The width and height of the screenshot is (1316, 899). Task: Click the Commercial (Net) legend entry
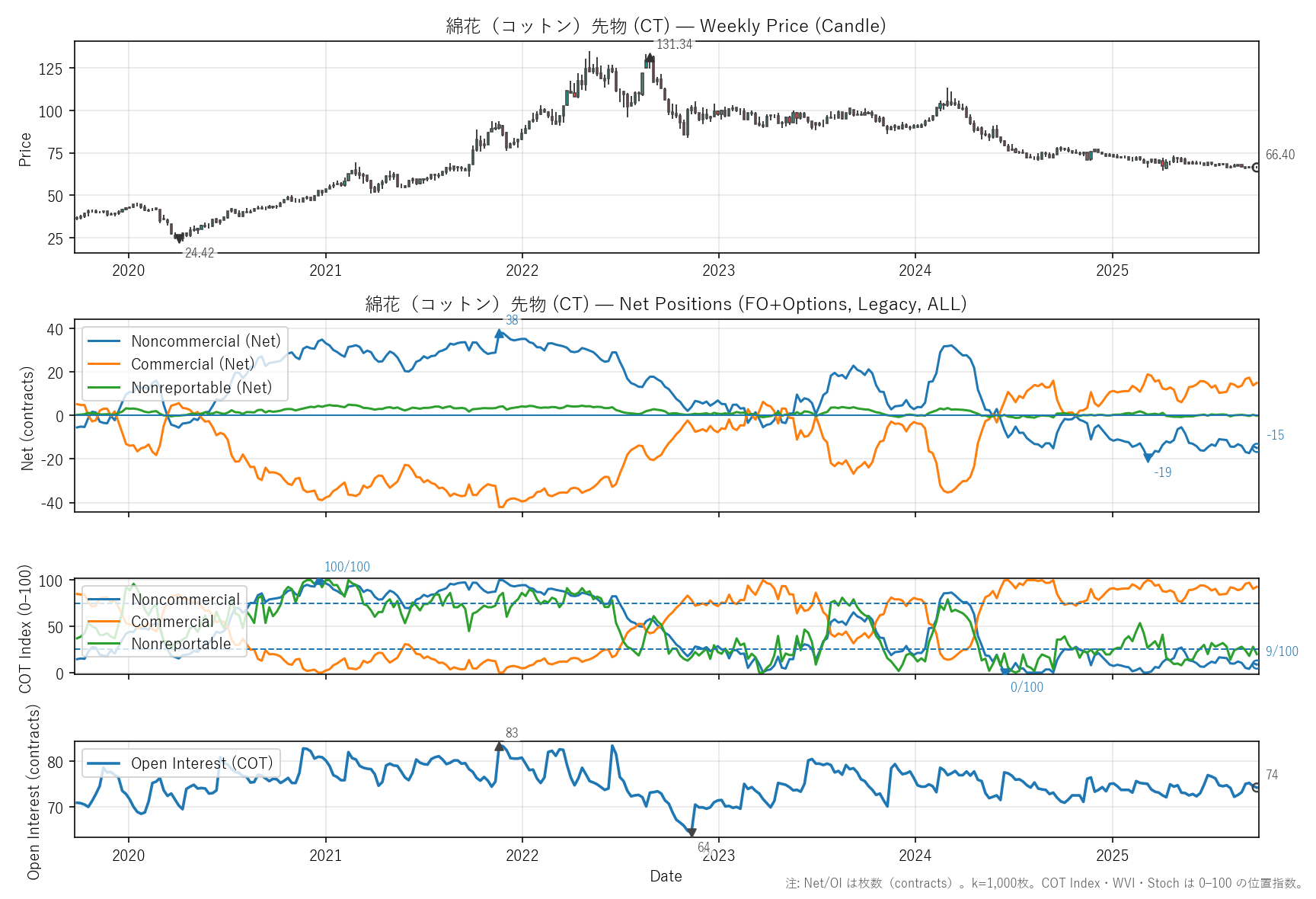(193, 364)
